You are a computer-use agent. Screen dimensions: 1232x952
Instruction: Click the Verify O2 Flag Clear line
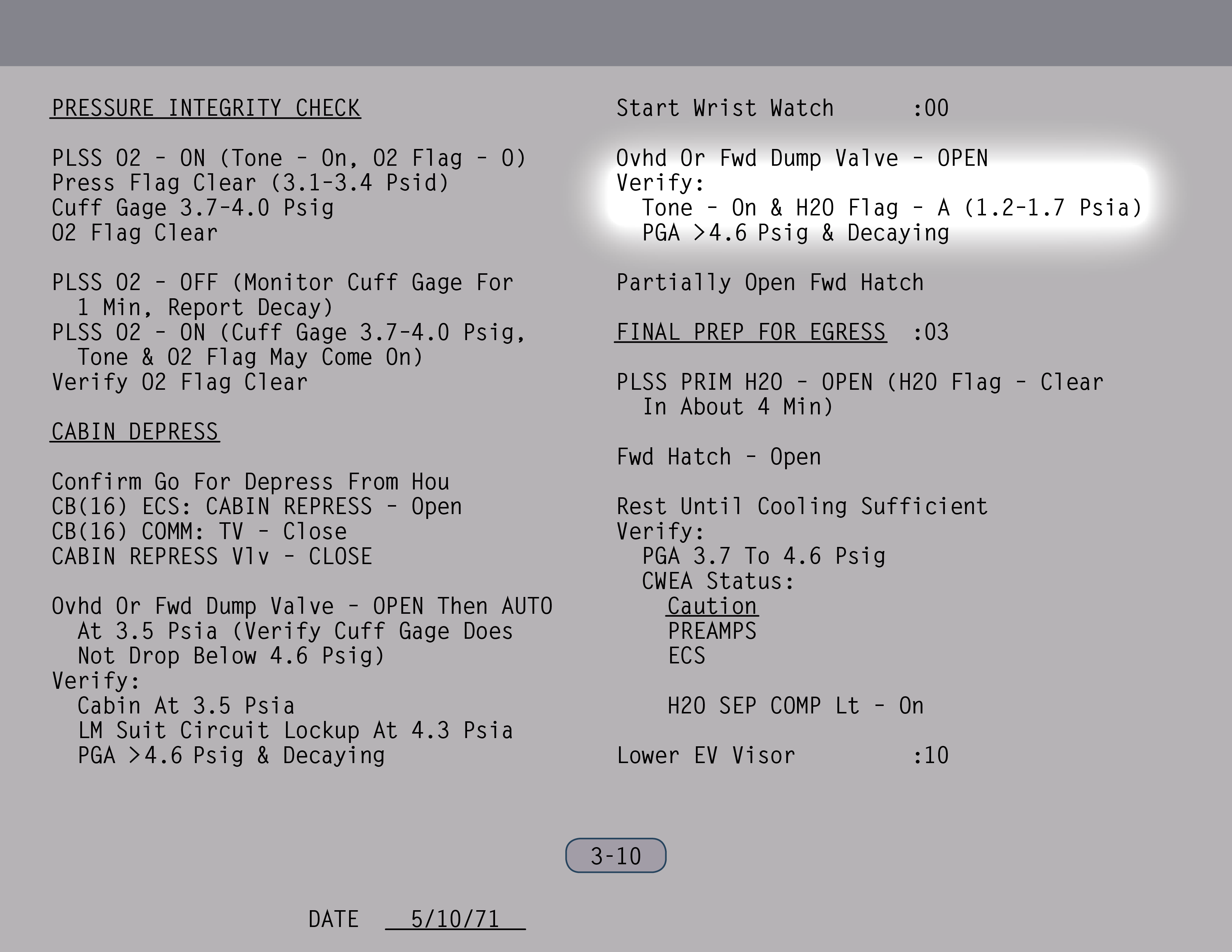pyautogui.click(x=180, y=382)
